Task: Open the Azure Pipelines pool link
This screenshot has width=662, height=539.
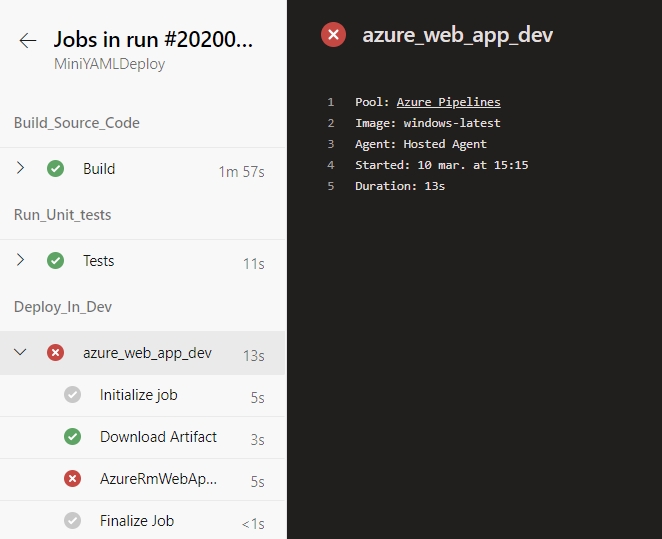Action: pyautogui.click(x=448, y=102)
